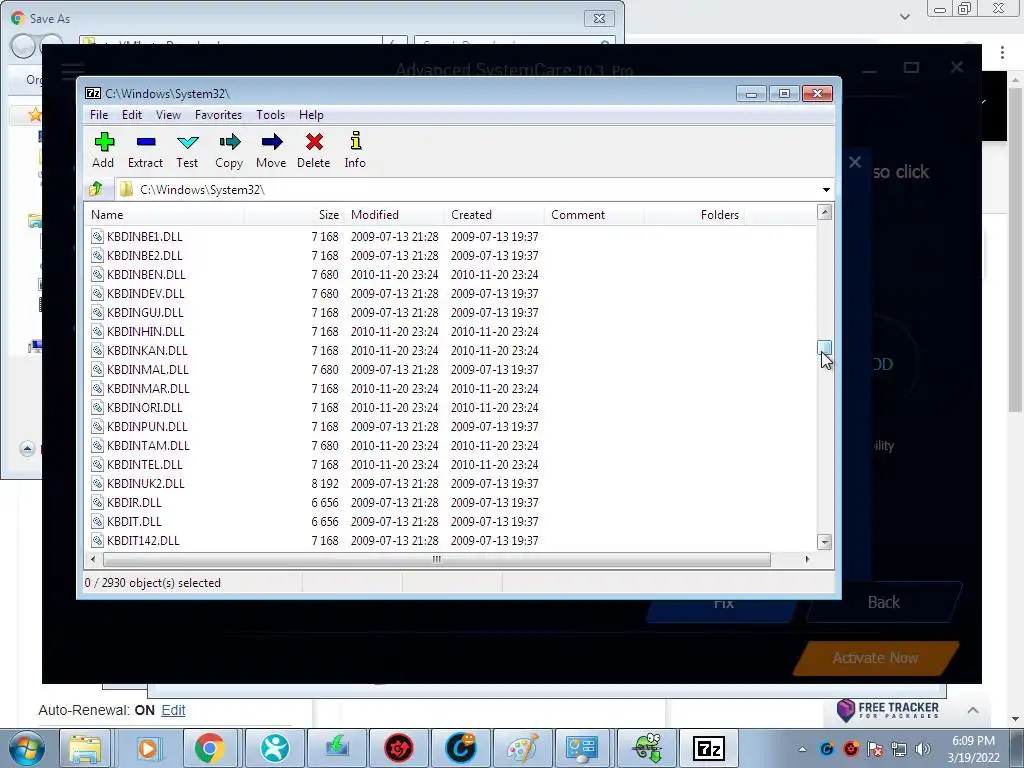Open the Help menu
The image size is (1024, 768).
[x=312, y=115]
